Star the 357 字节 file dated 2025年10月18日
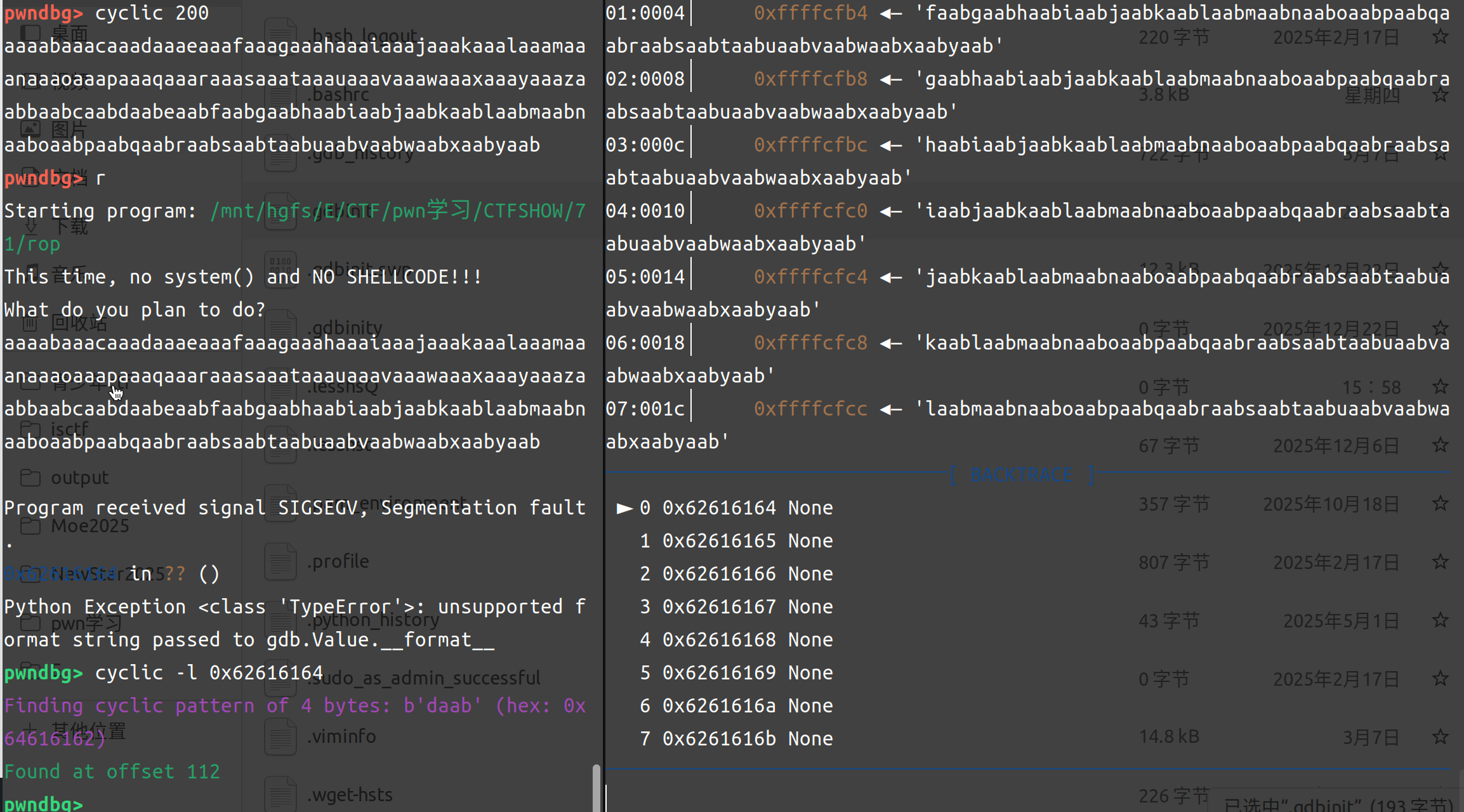The width and height of the screenshot is (1464, 812). click(1441, 504)
